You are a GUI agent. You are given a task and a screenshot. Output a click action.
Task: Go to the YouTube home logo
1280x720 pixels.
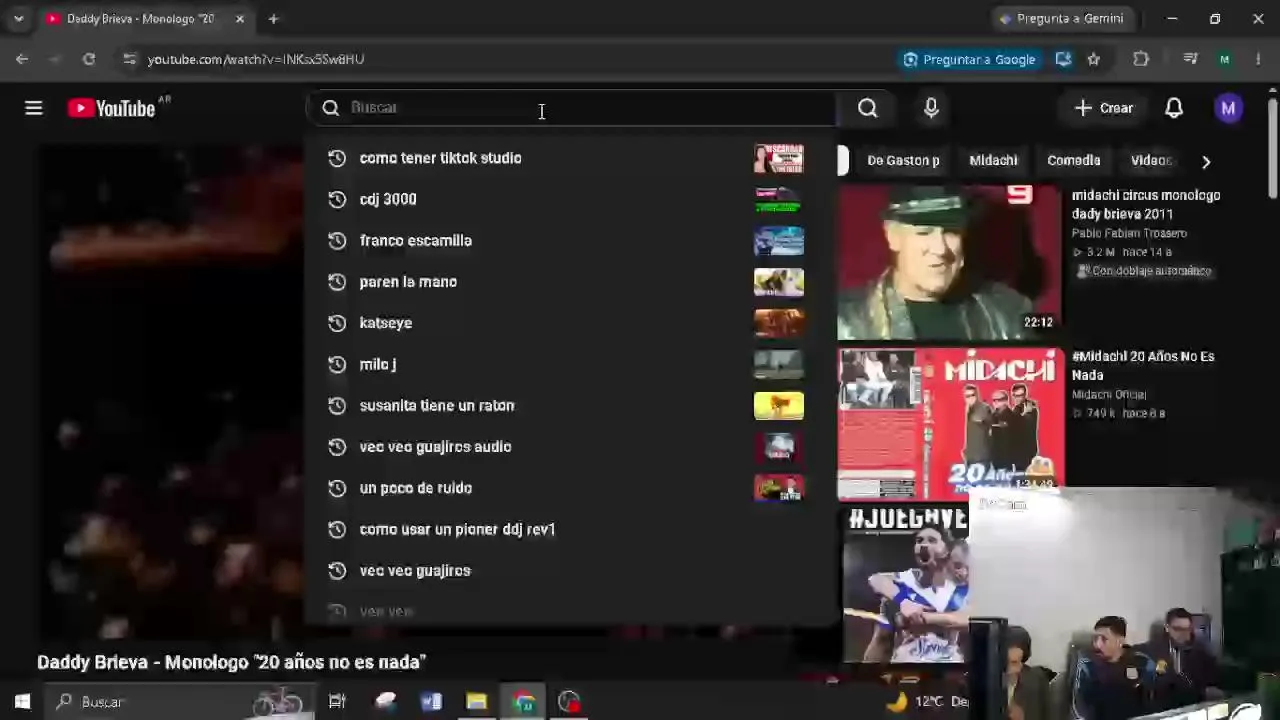pos(111,108)
